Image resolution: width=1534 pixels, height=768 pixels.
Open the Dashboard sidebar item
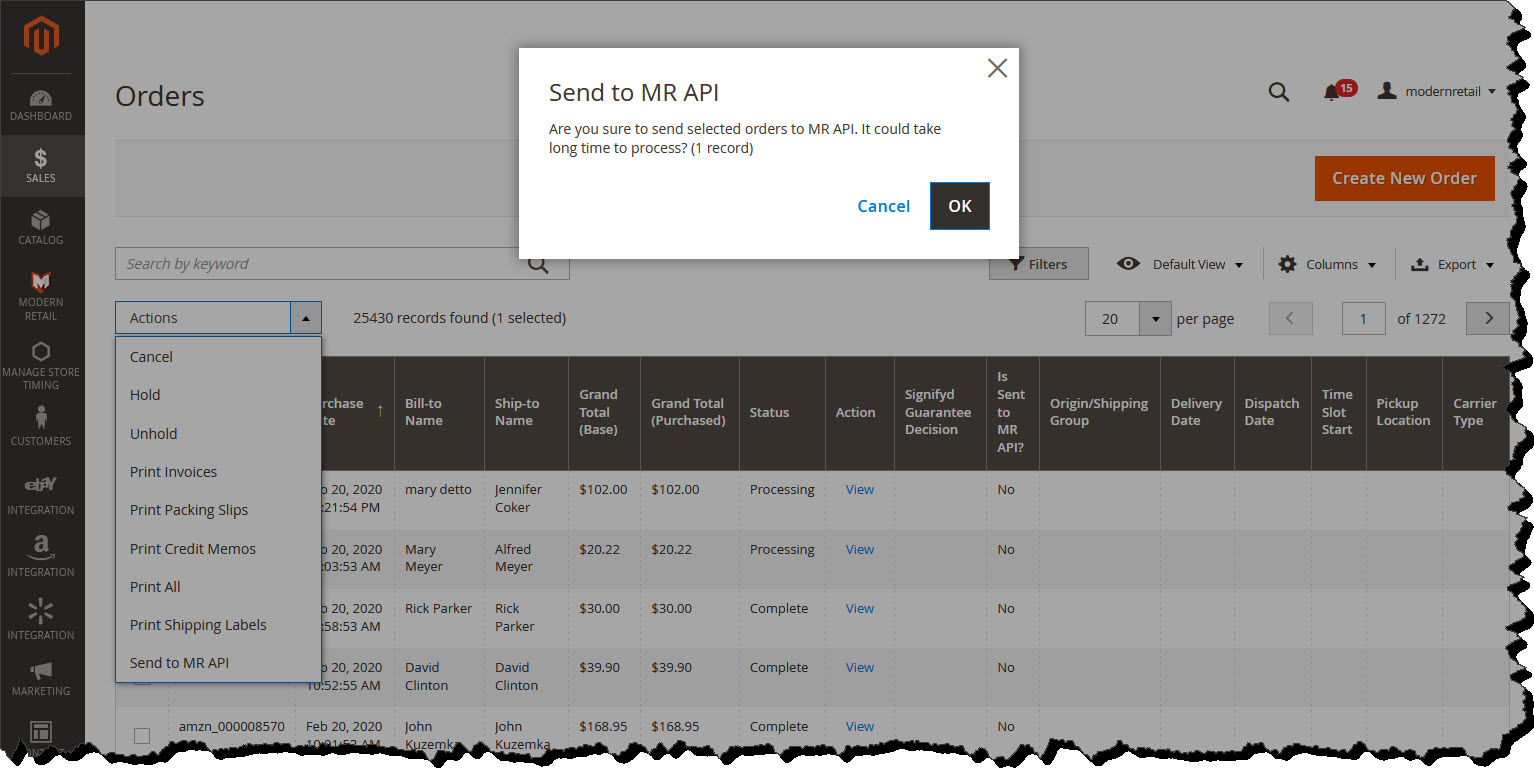point(41,106)
